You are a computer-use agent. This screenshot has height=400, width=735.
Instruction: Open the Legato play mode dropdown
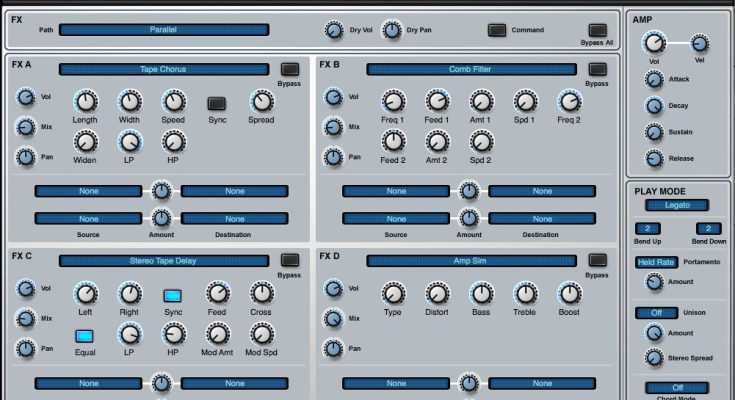tap(677, 205)
